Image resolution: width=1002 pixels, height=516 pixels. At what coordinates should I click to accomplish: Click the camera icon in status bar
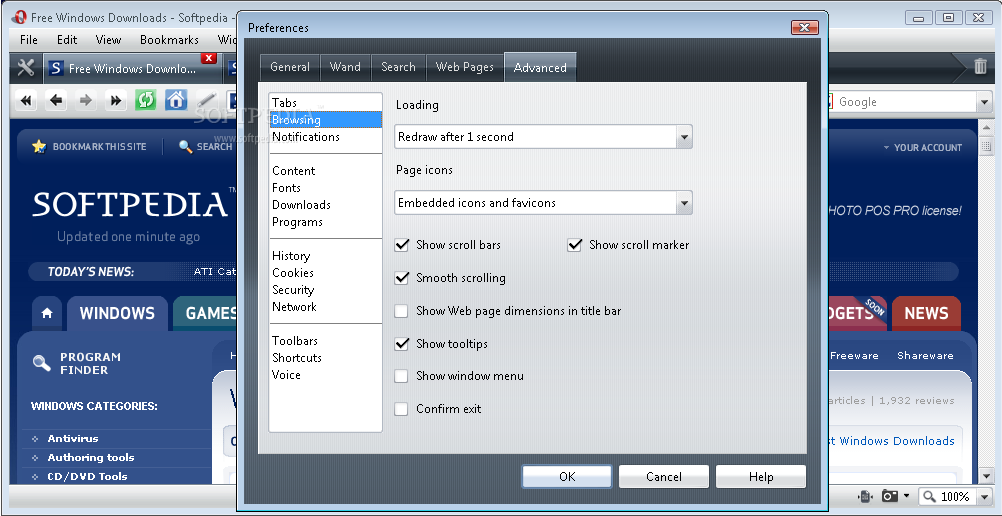tap(890, 496)
